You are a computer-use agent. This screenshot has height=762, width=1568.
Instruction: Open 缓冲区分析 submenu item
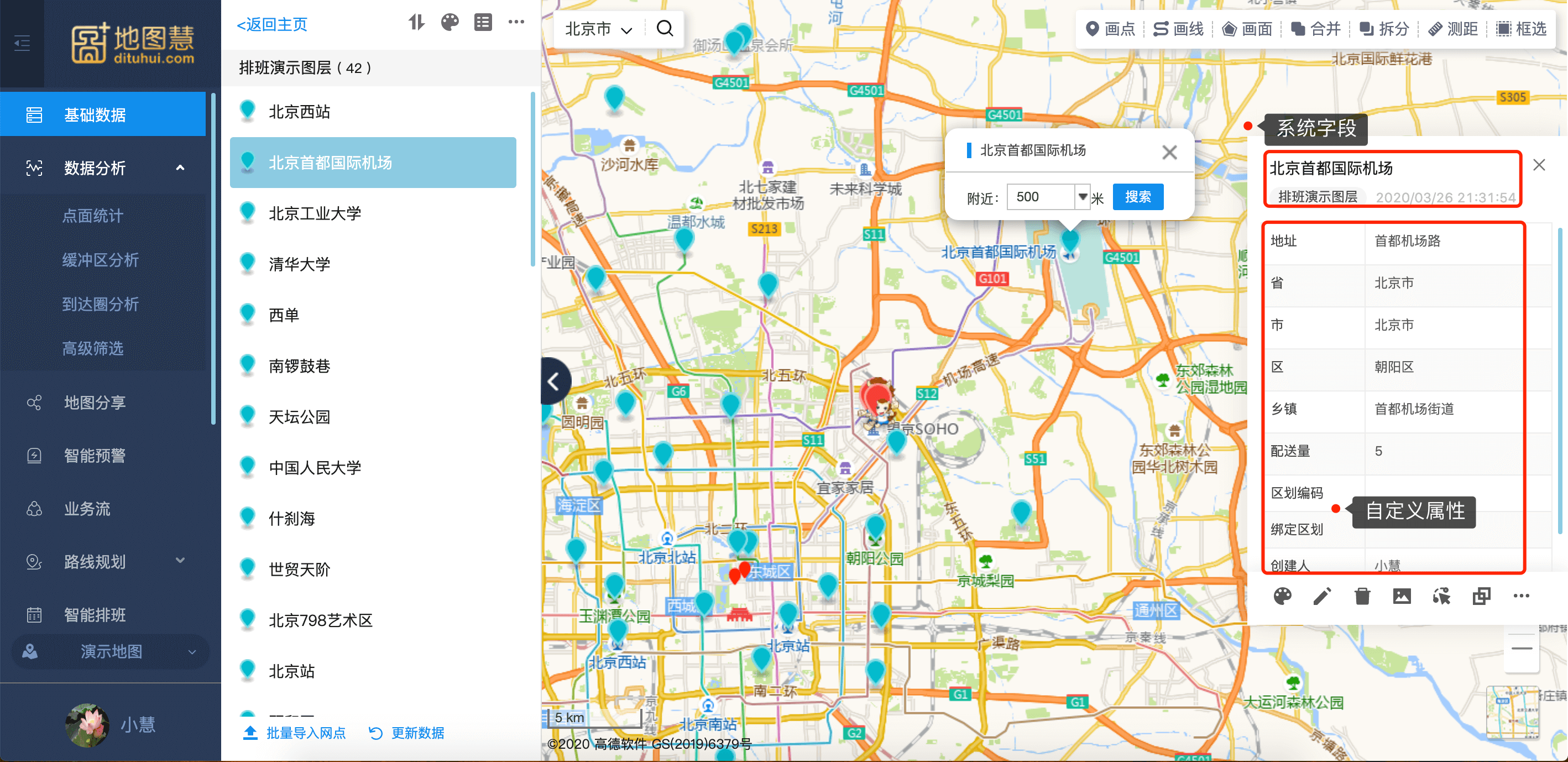[101, 260]
